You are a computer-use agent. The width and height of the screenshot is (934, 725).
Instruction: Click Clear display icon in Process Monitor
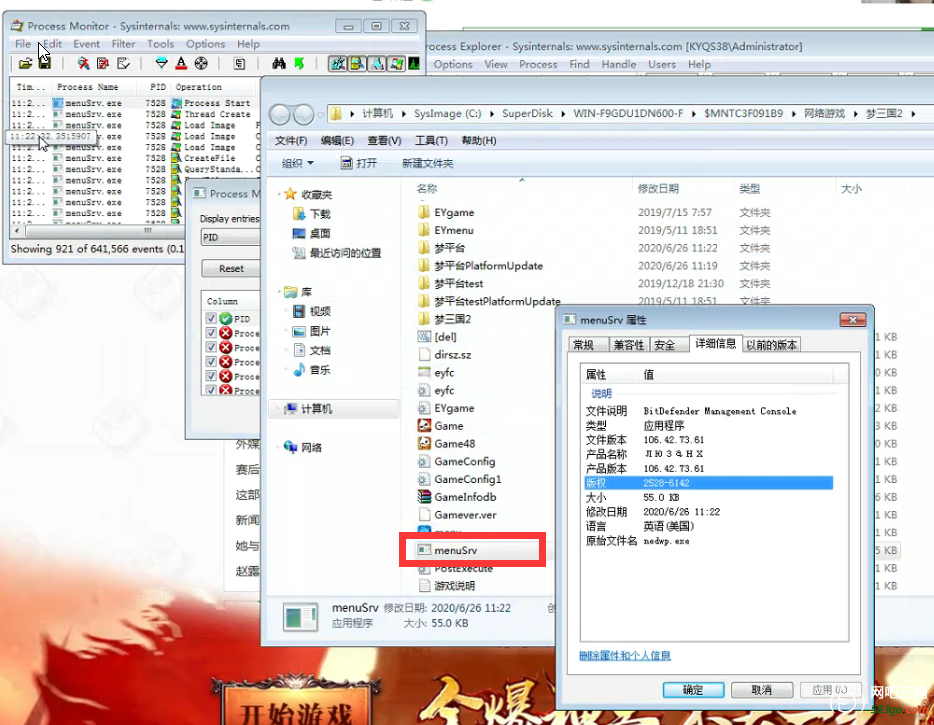click(x=123, y=63)
